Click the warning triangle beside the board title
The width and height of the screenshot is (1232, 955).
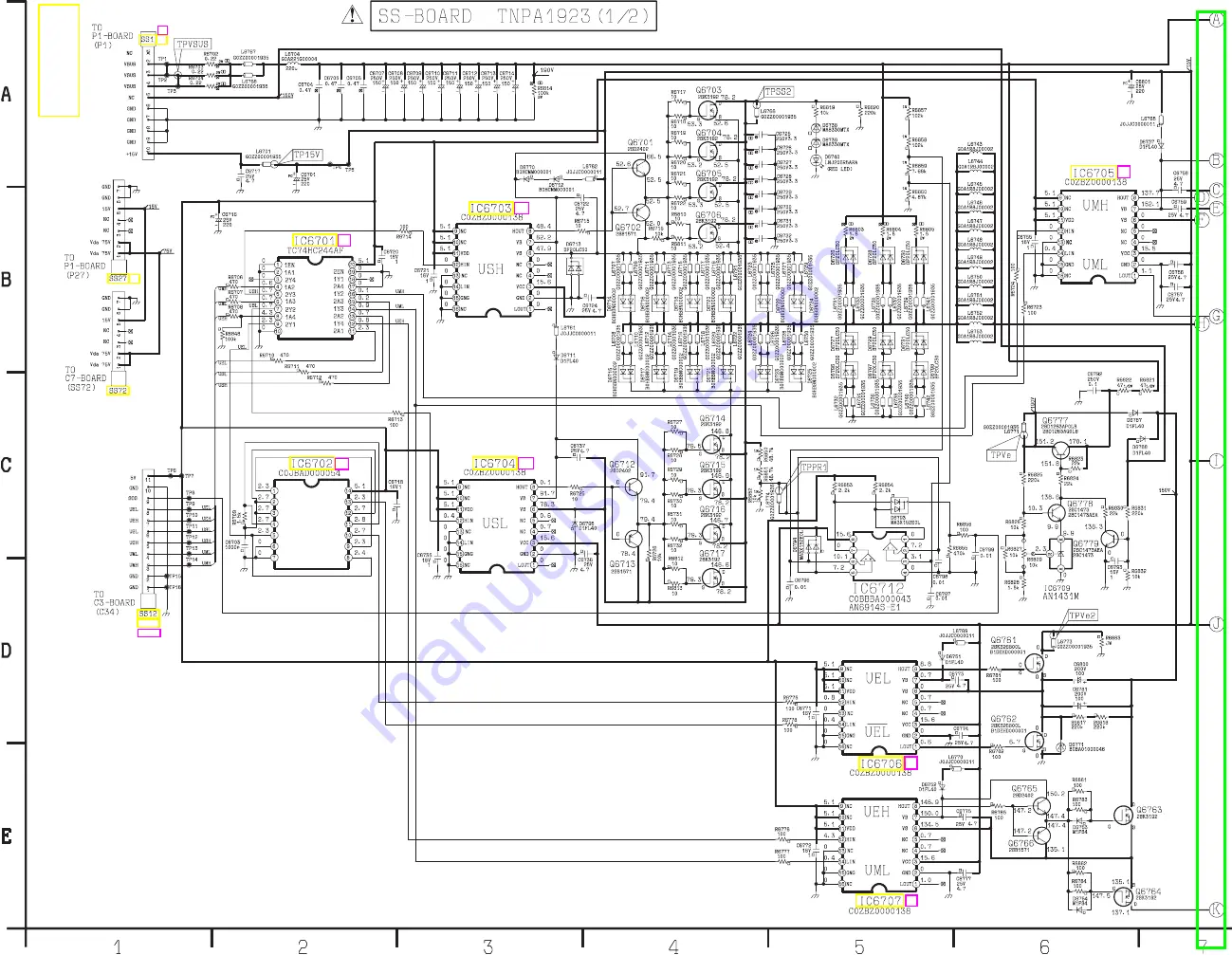(x=353, y=14)
